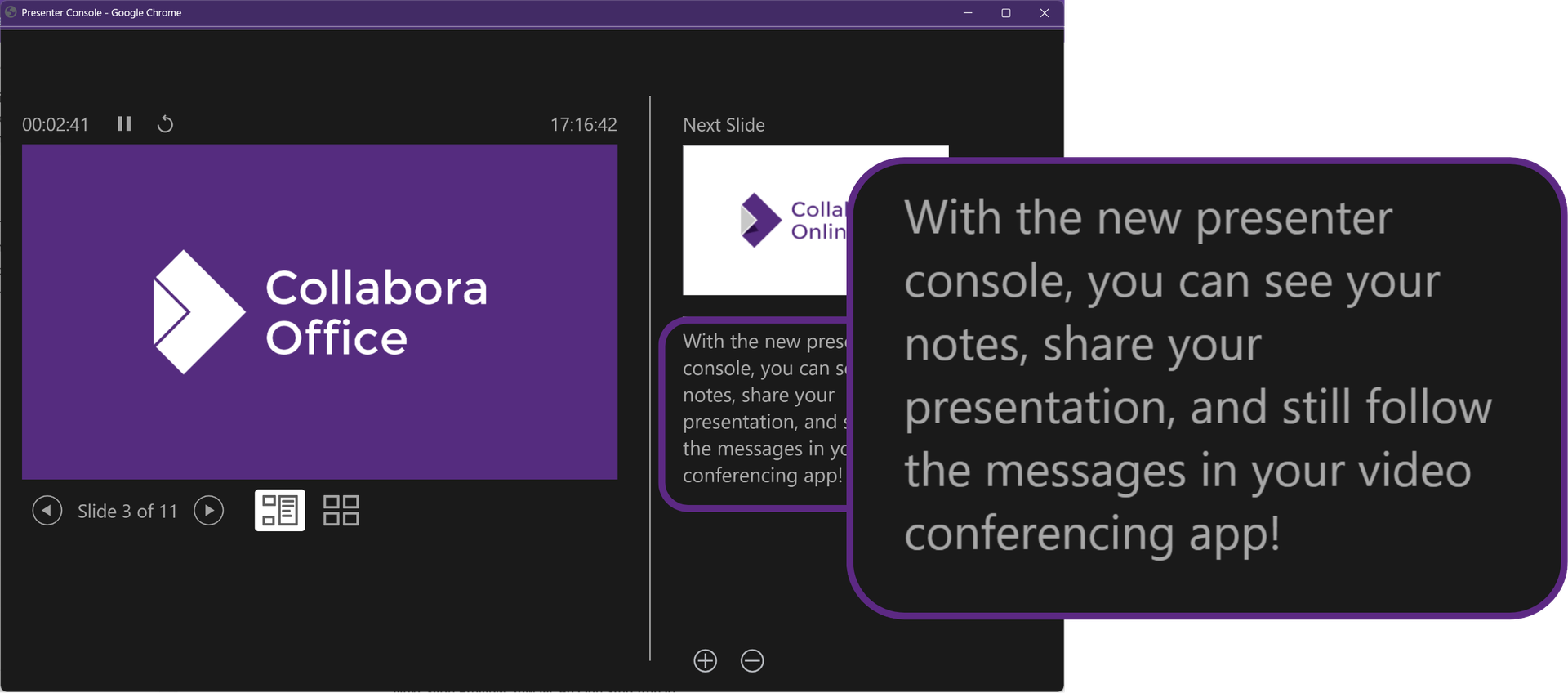Viewport: 1568px width, 693px height.
Task: Go to the previous slide
Action: [47, 511]
